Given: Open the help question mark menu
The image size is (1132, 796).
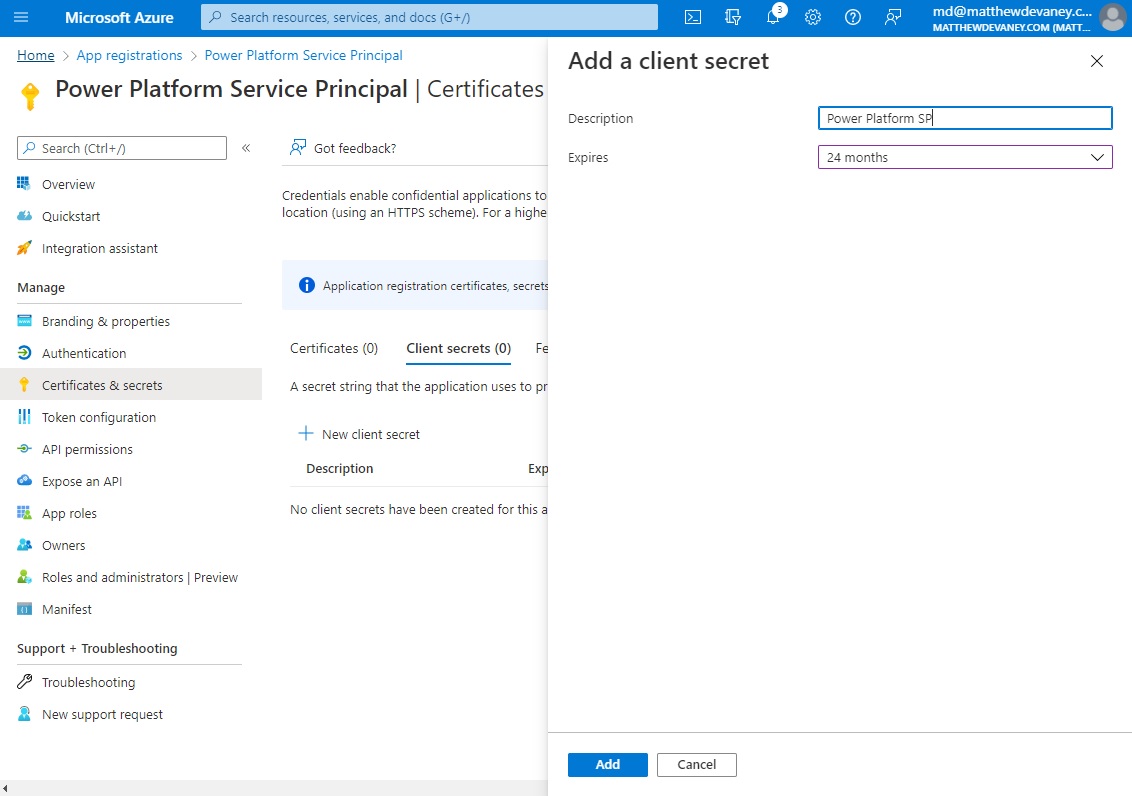Looking at the screenshot, I should (852, 17).
